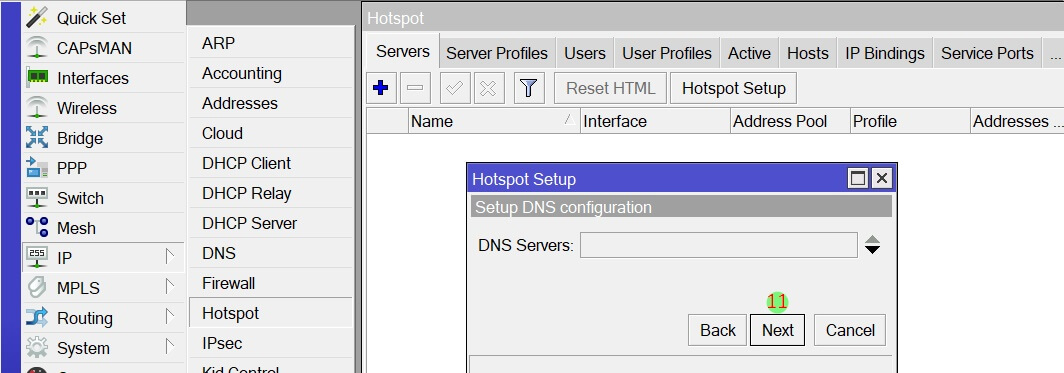
Task: Click the Bridge icon in sidebar
Action: 37,138
